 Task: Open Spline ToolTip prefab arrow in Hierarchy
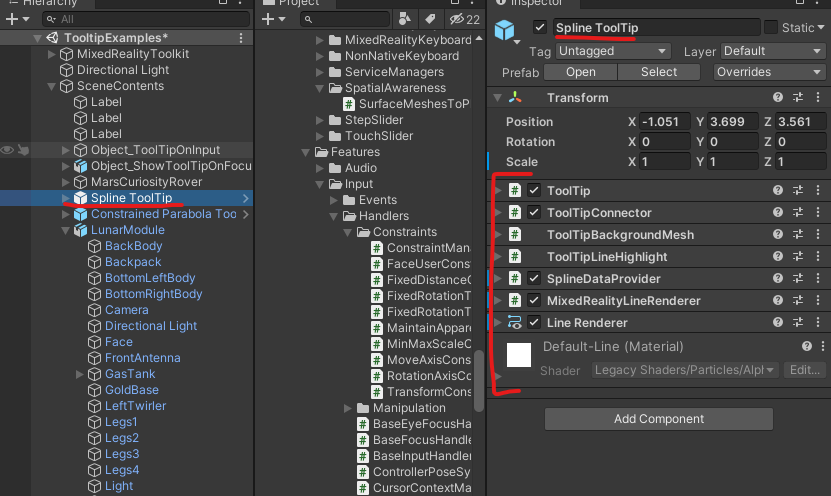click(246, 198)
